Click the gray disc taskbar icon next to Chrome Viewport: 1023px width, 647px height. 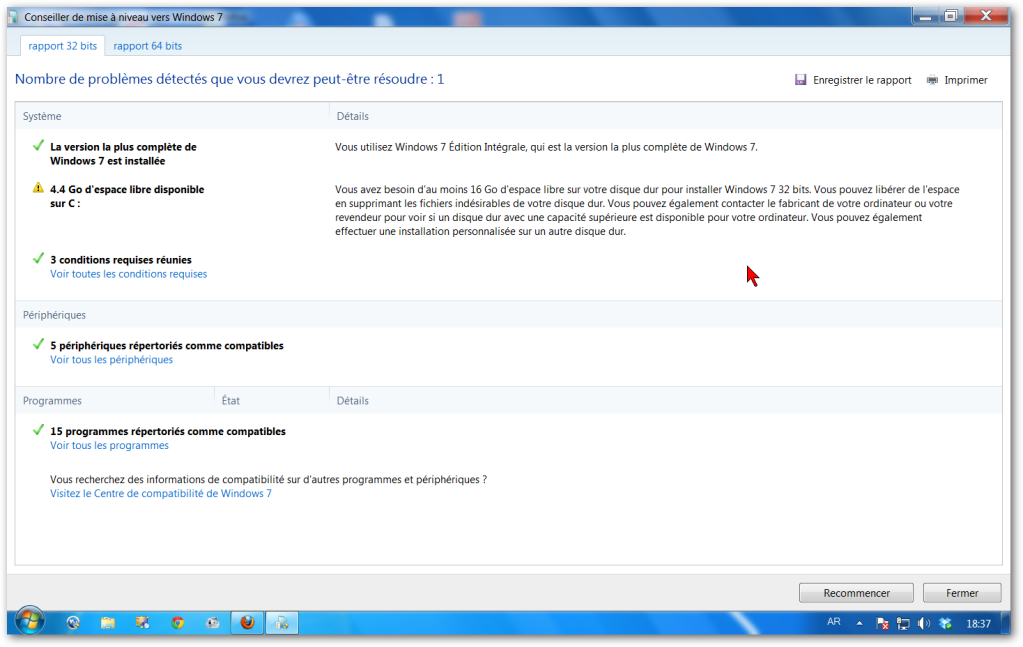tap(213, 623)
